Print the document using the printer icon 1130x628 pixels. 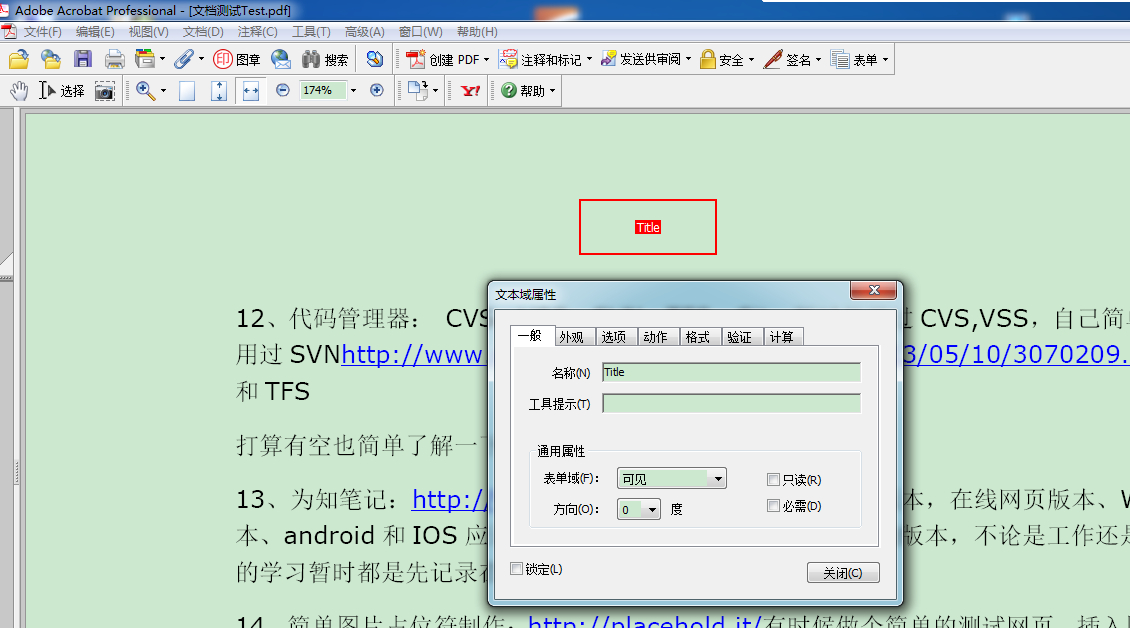pos(115,59)
